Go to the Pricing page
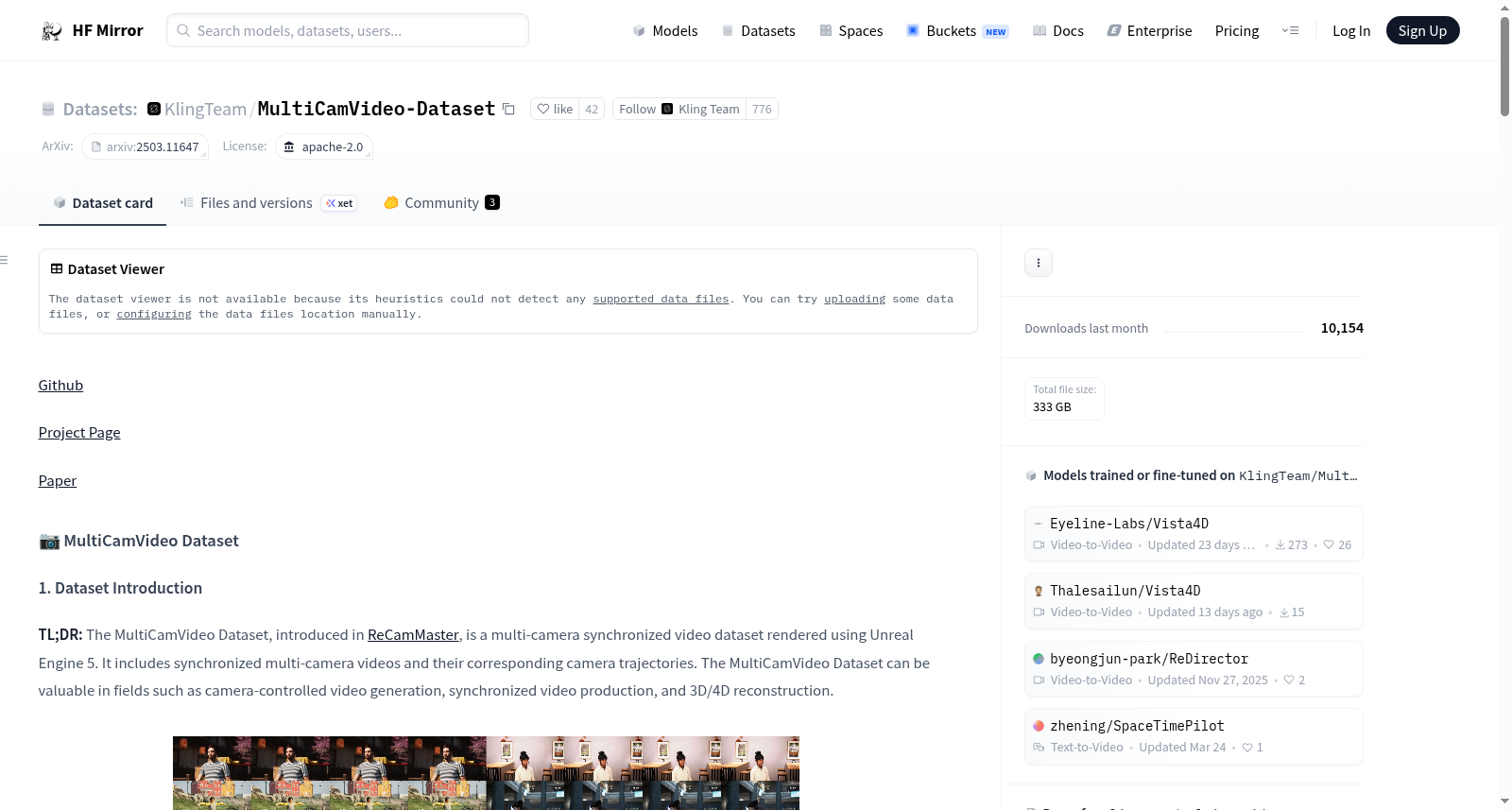1512x810 pixels. click(x=1237, y=31)
